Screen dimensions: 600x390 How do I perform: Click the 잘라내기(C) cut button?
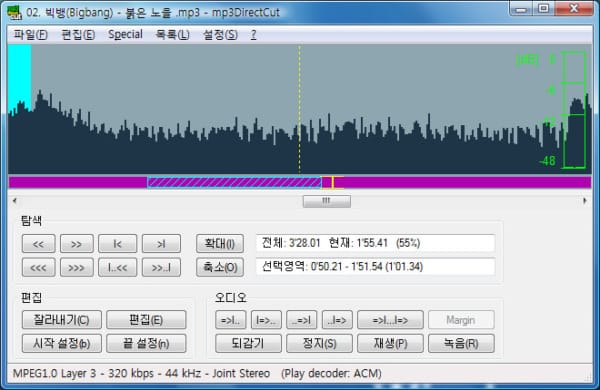62,320
